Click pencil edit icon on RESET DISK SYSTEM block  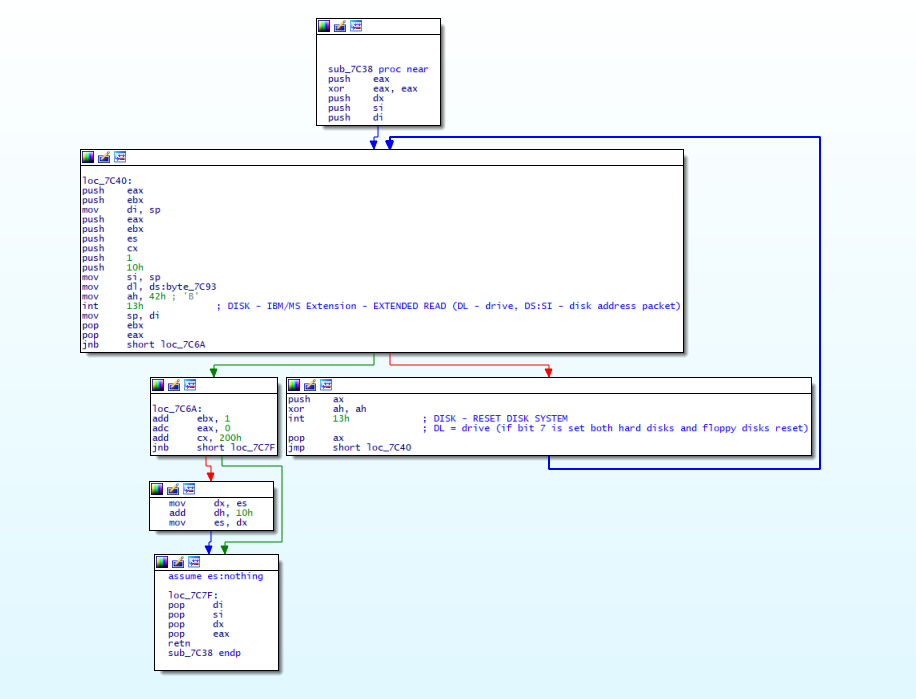point(310,385)
